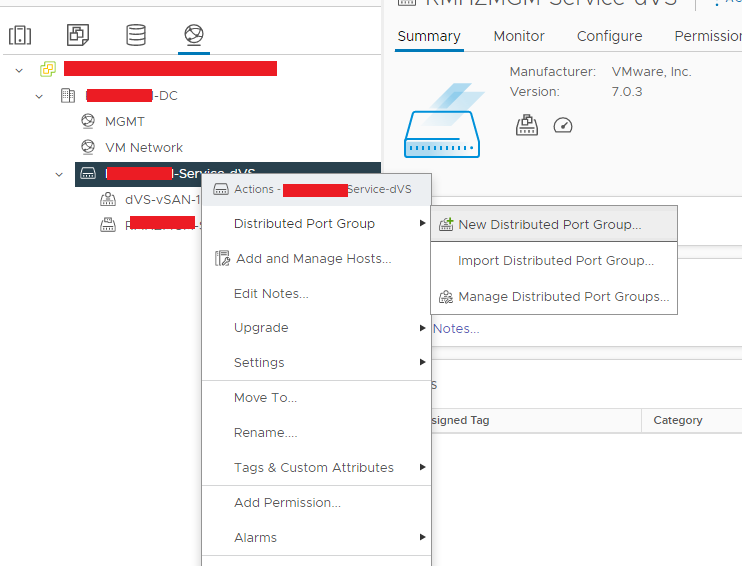Select Edit Notes... in the context menu
Viewport: 742px width, 566px height.
(316, 293)
